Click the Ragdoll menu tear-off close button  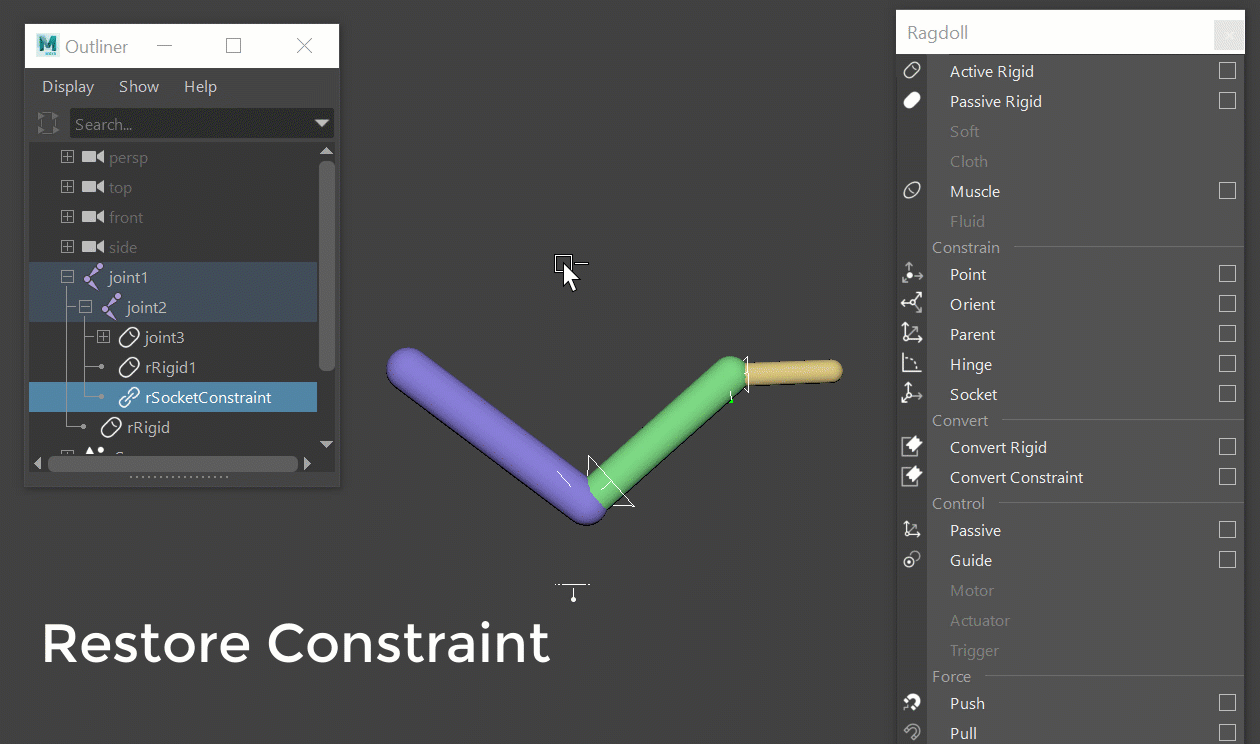(1228, 34)
